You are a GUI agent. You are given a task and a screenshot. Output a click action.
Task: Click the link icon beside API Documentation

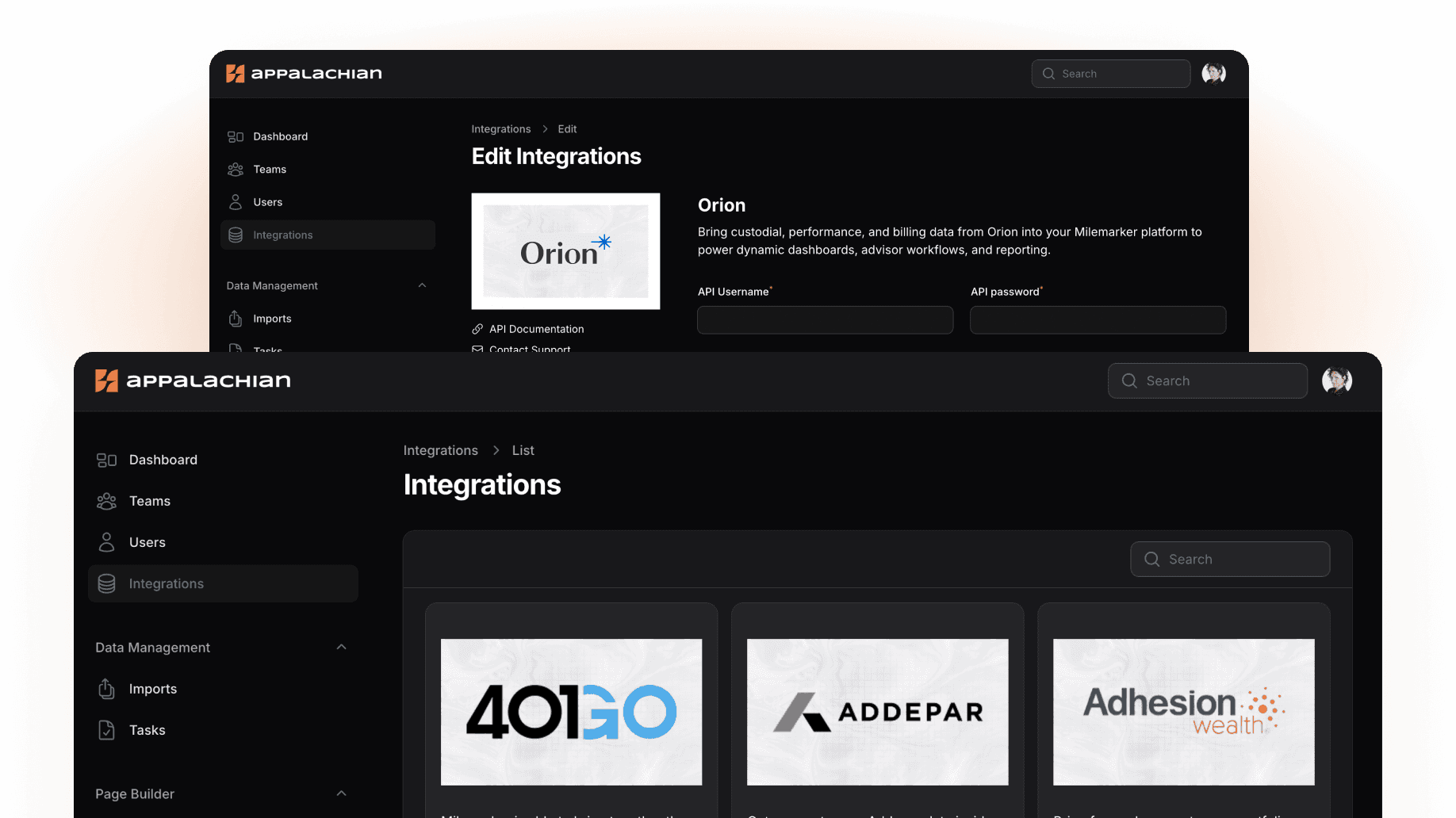point(477,329)
